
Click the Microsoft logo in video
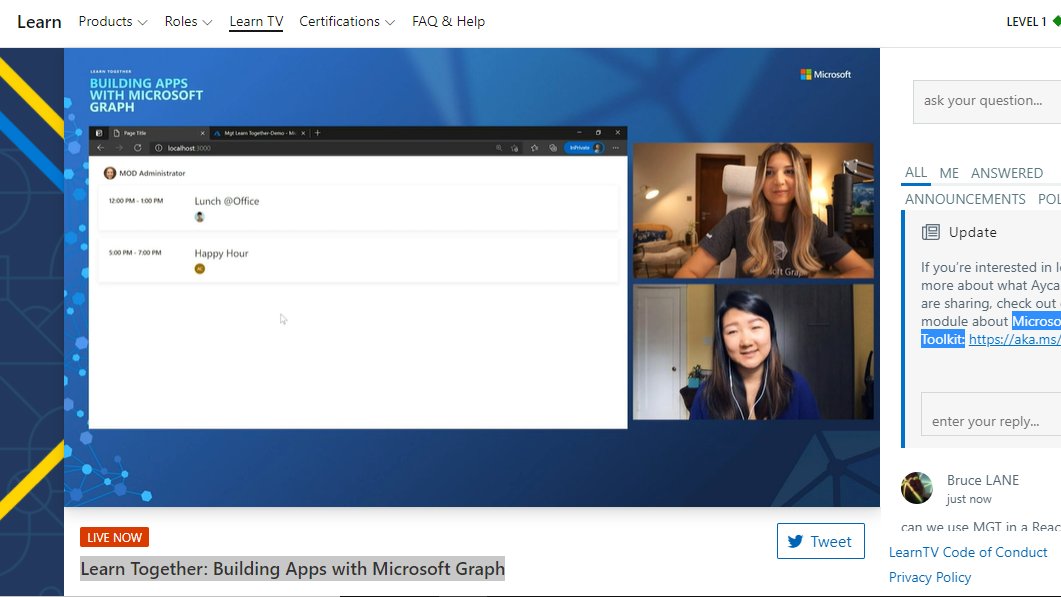click(x=826, y=74)
